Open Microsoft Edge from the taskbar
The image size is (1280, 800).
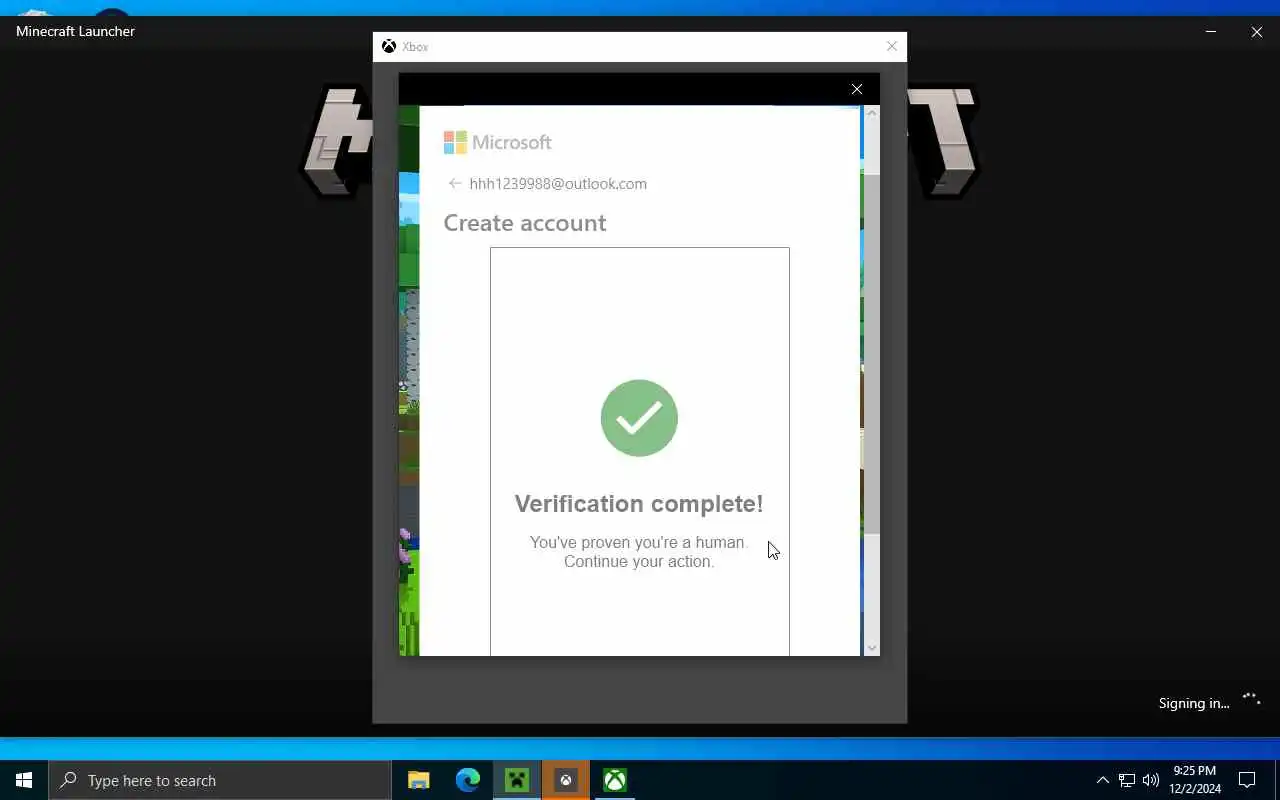tap(468, 780)
